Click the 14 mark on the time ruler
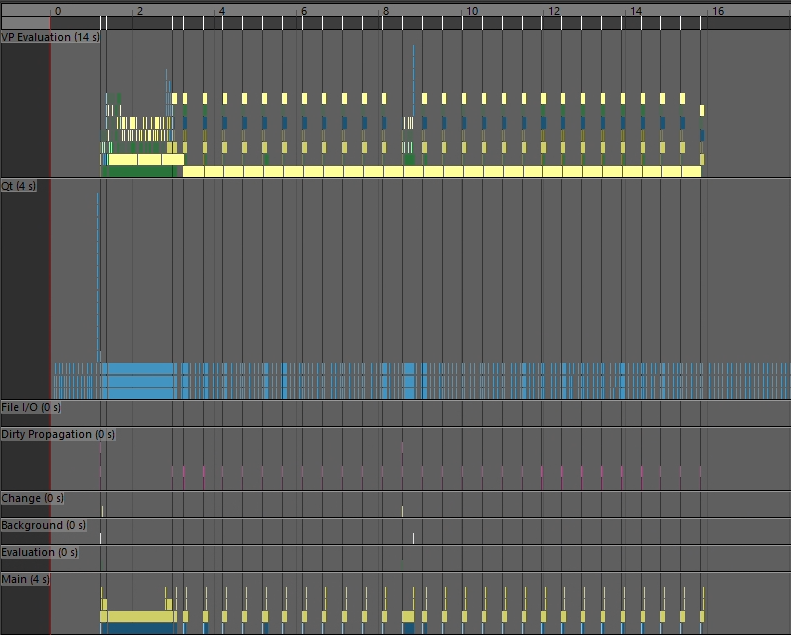 coord(636,11)
